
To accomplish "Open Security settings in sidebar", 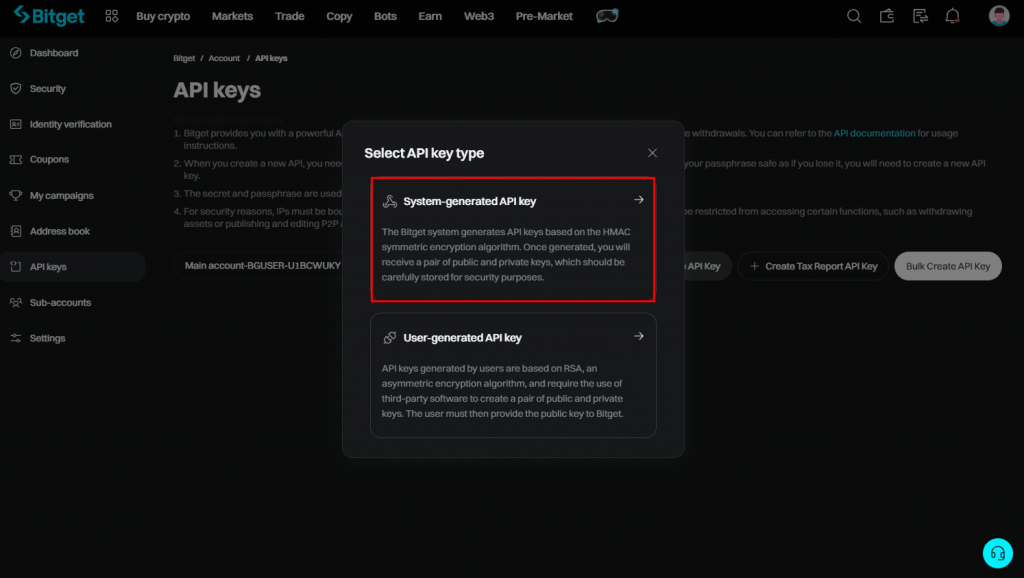I will [x=47, y=89].
